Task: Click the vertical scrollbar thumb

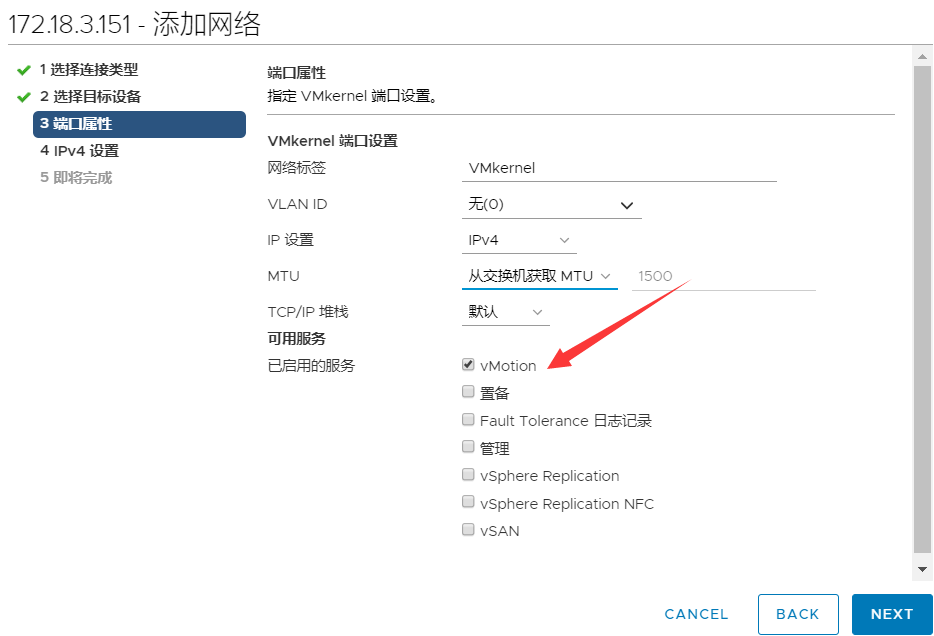Action: point(922,310)
